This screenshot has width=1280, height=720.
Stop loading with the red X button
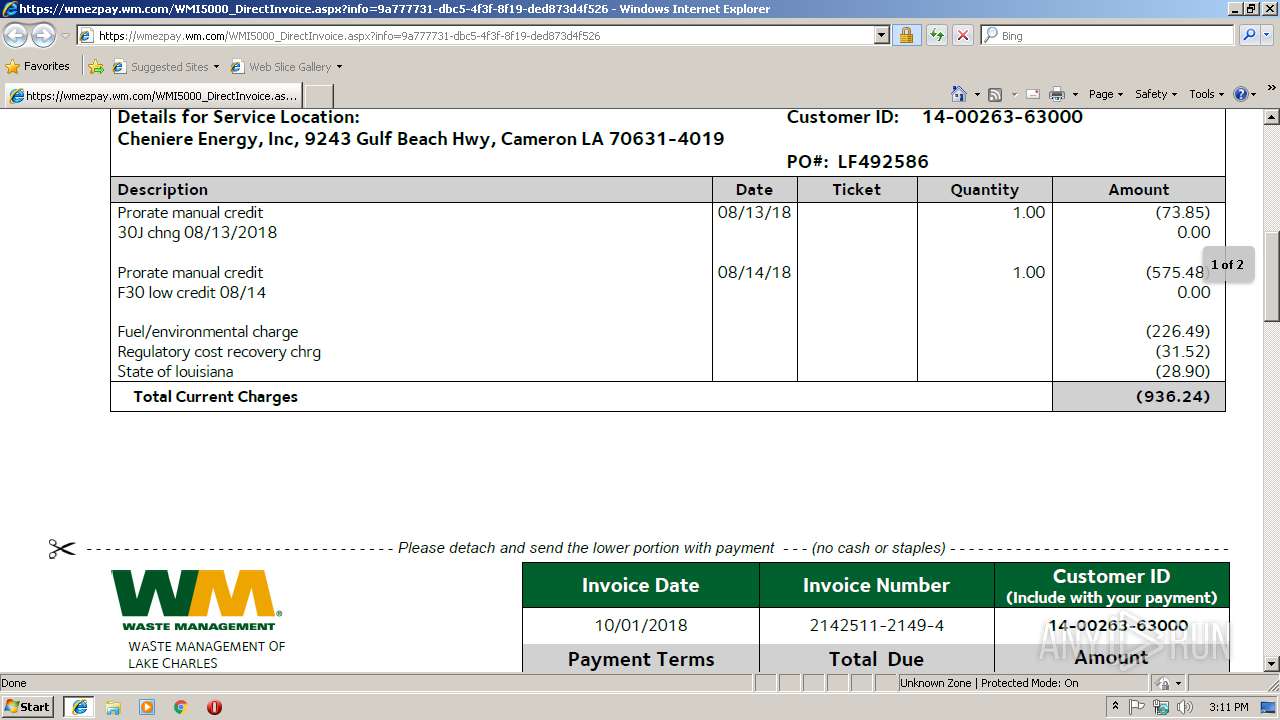(962, 36)
